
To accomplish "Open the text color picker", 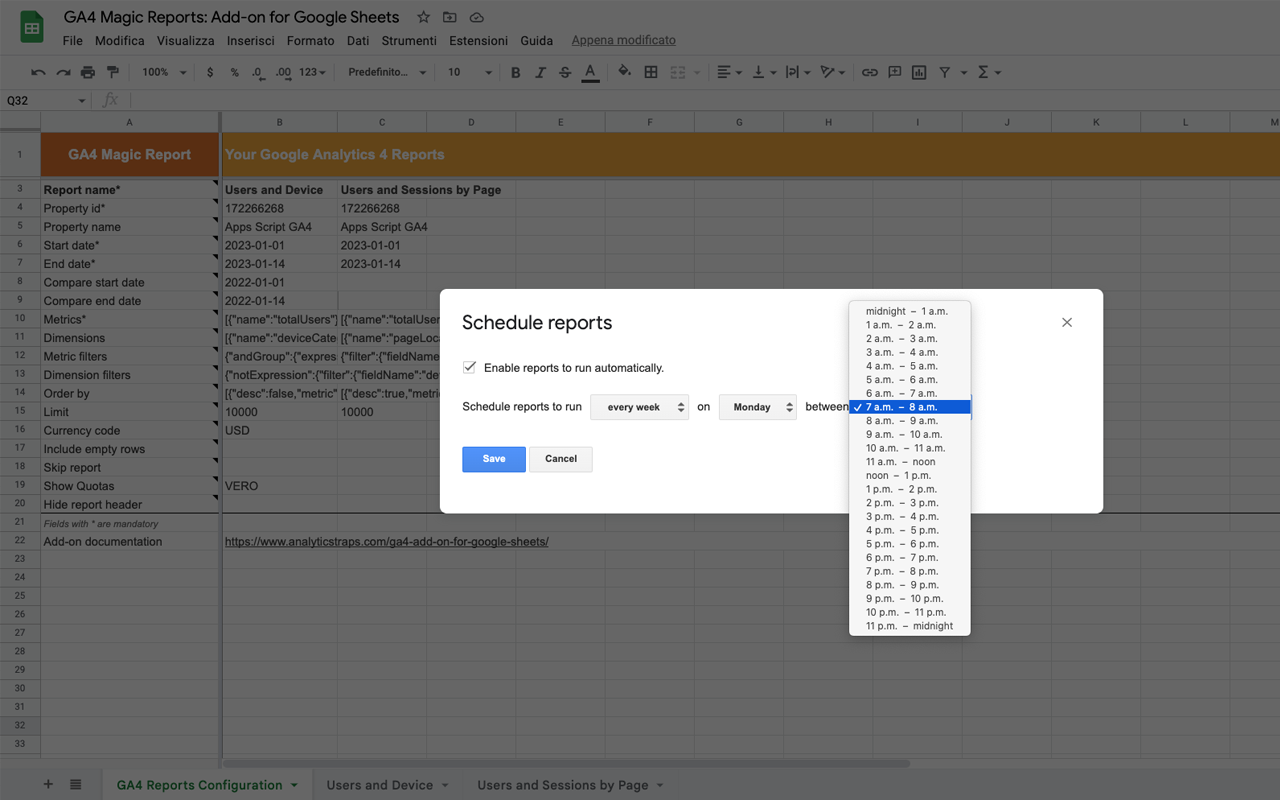I will point(590,71).
